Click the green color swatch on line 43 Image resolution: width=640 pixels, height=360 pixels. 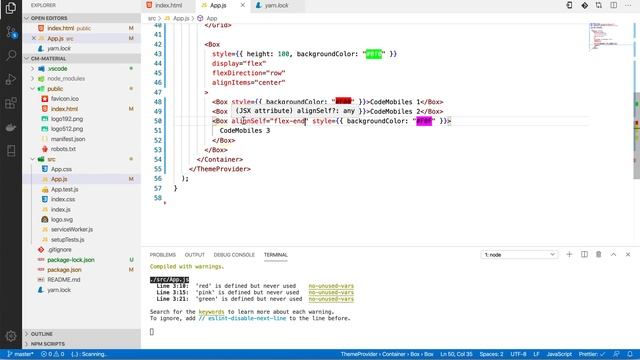coord(373,54)
